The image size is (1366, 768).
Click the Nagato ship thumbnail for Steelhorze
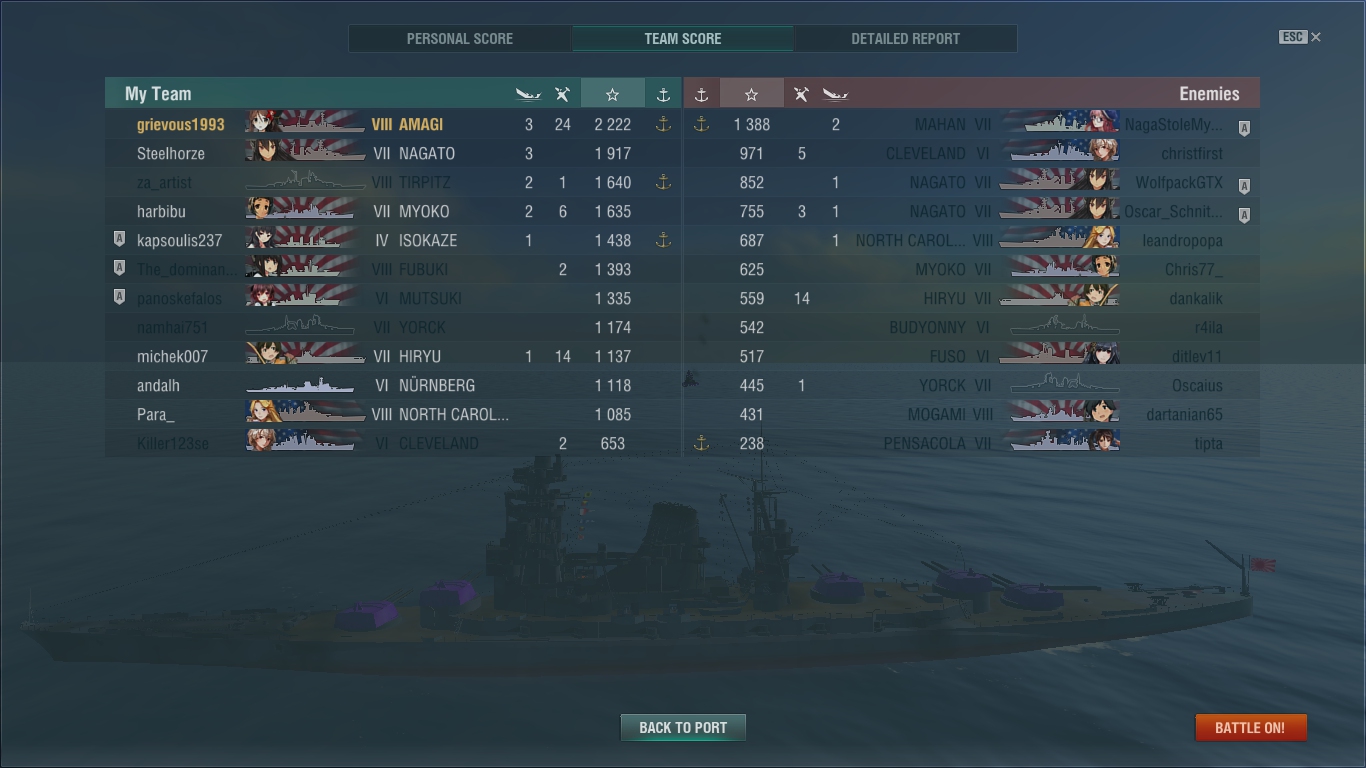coord(304,153)
